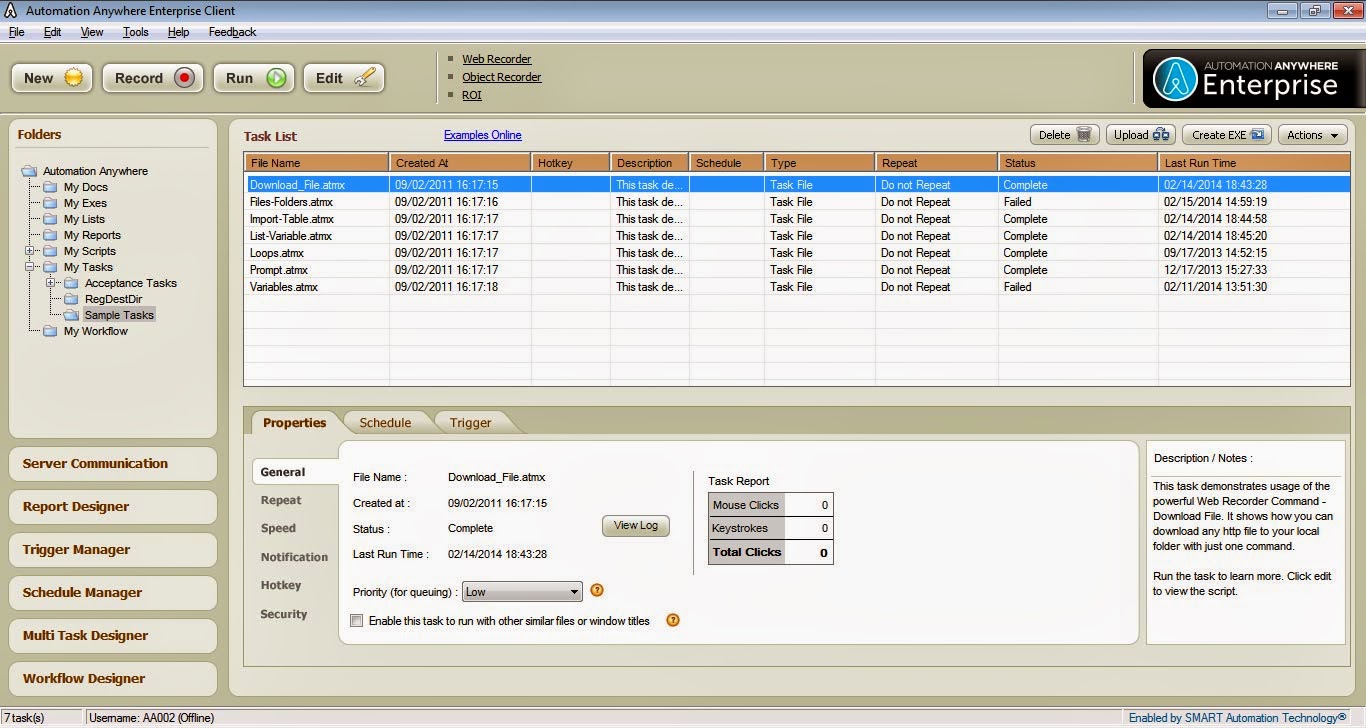This screenshot has width=1366, height=728.
Task: Select the Files-Folders.atmx task row
Action: tap(797, 202)
